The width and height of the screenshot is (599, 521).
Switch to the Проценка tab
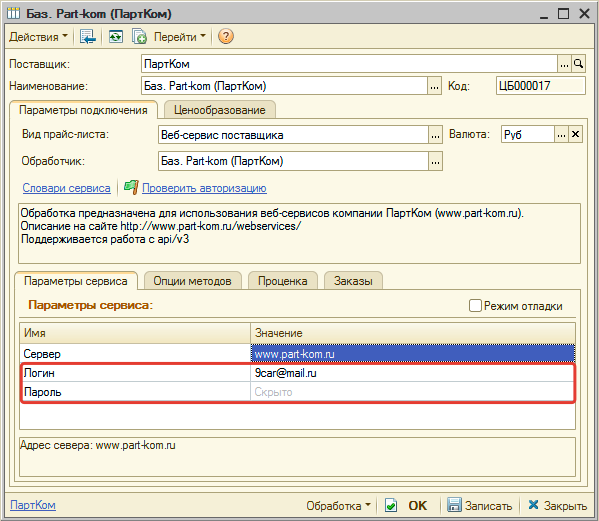click(x=283, y=281)
